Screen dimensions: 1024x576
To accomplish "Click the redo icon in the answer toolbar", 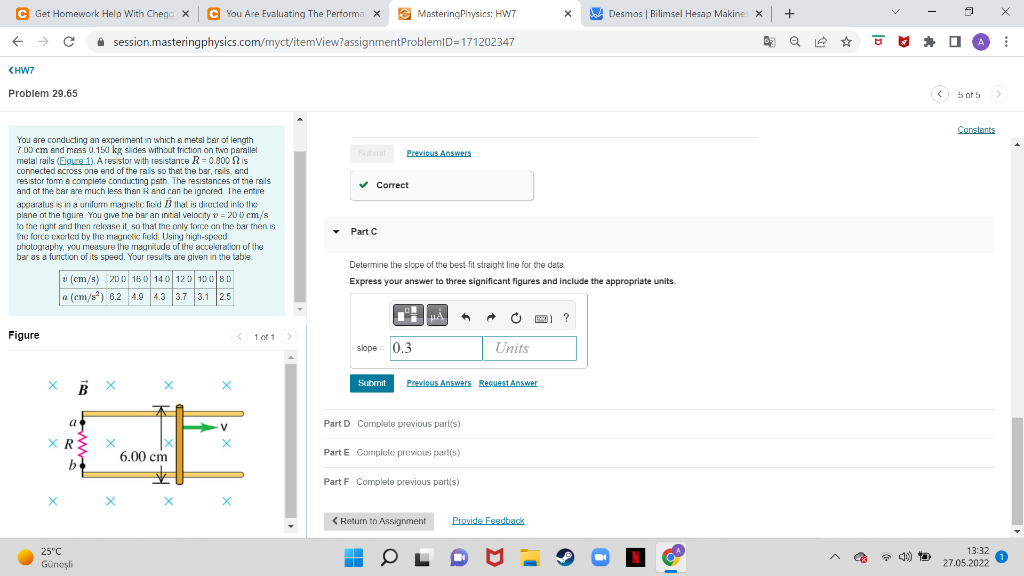I will click(490, 317).
